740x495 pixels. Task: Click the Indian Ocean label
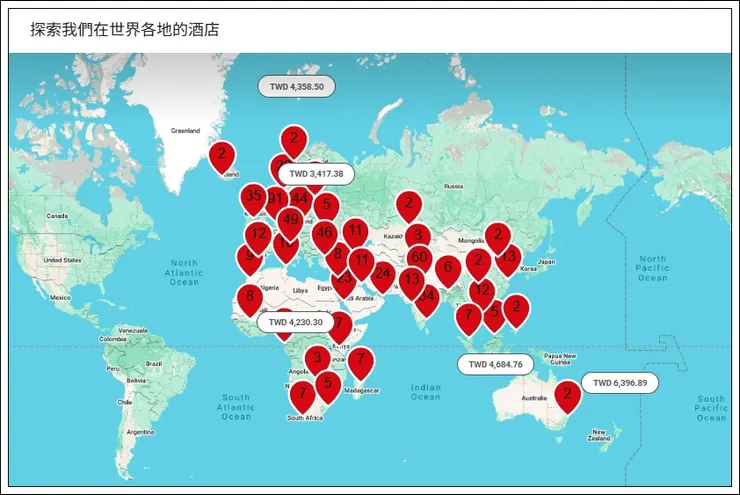click(426, 392)
